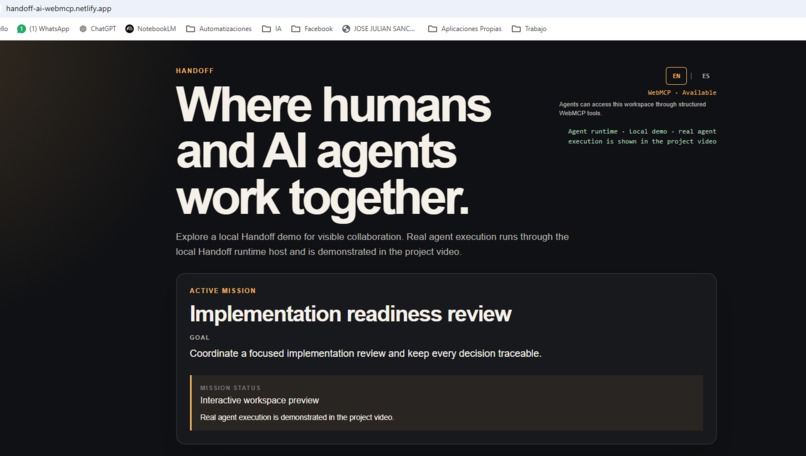
Task: Open the ChatGPT bookmark
Action: (x=98, y=29)
